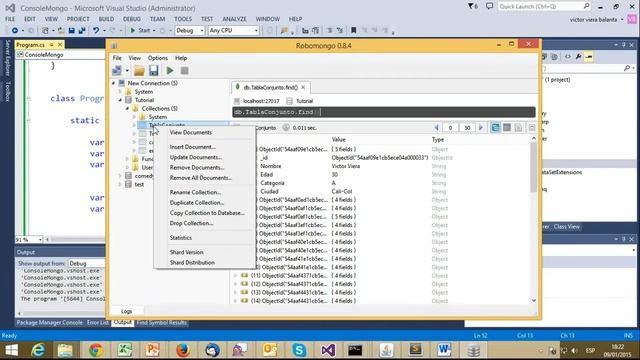
Task: Open Visual Studio from the taskbar
Action: click(328, 350)
